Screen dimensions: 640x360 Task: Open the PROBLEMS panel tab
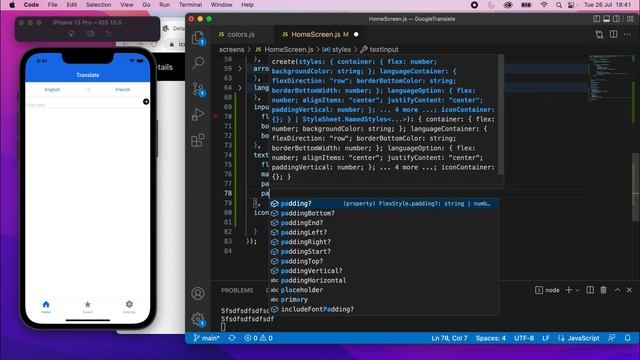[x=237, y=290]
